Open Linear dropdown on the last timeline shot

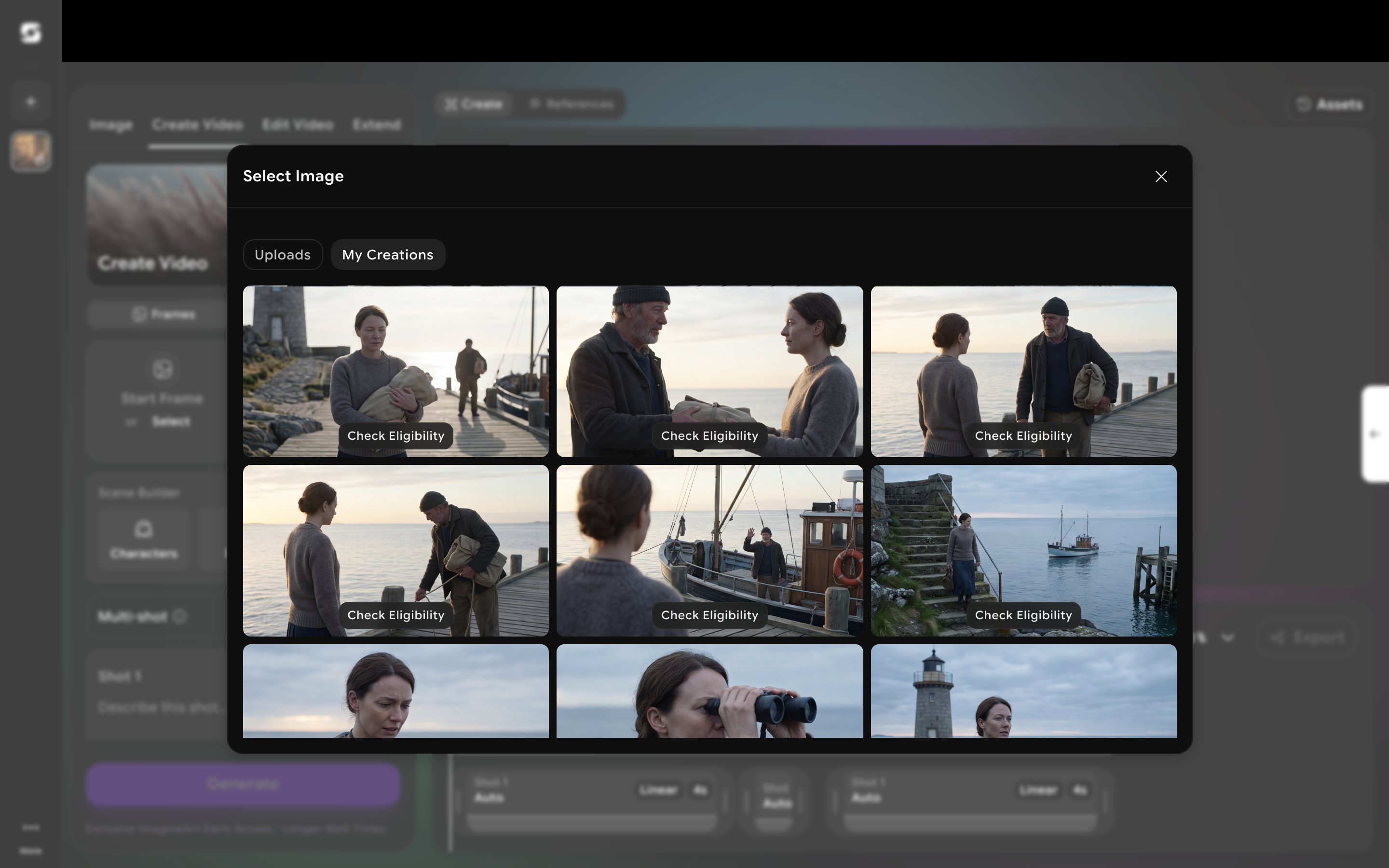click(x=1038, y=790)
